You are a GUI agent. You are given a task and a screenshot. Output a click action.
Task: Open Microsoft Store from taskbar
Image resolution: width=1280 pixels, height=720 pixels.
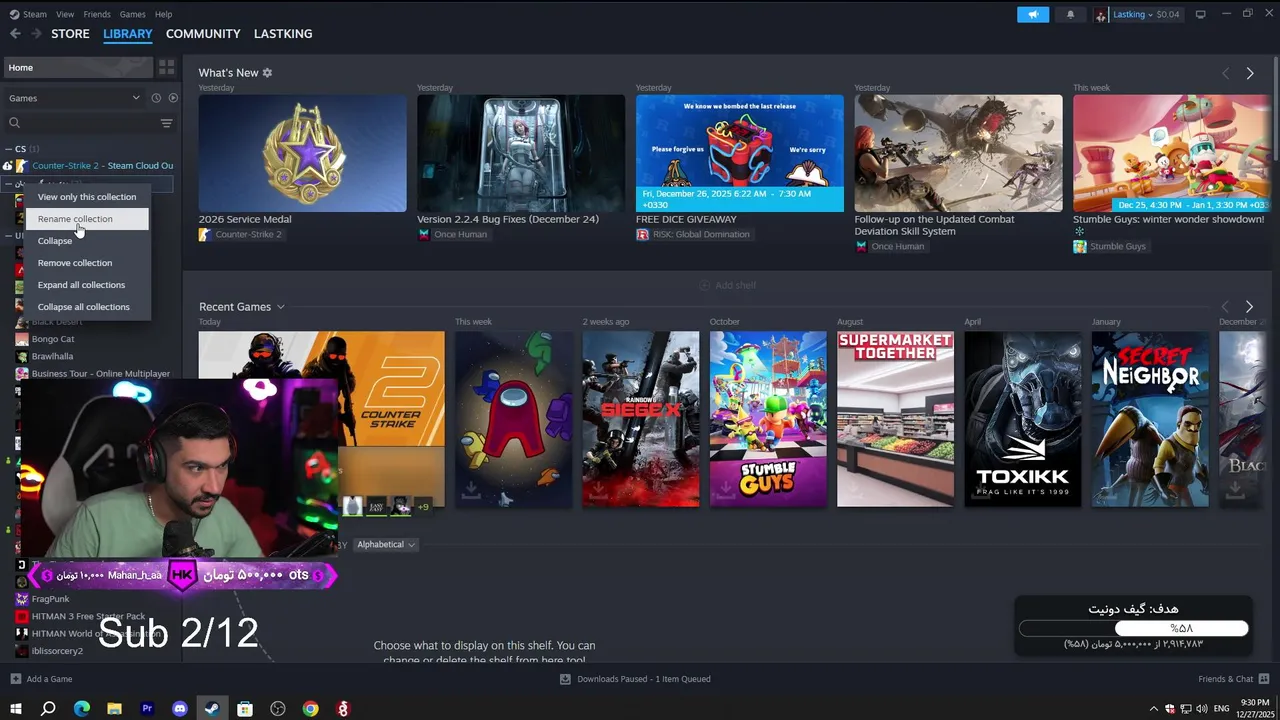click(245, 708)
